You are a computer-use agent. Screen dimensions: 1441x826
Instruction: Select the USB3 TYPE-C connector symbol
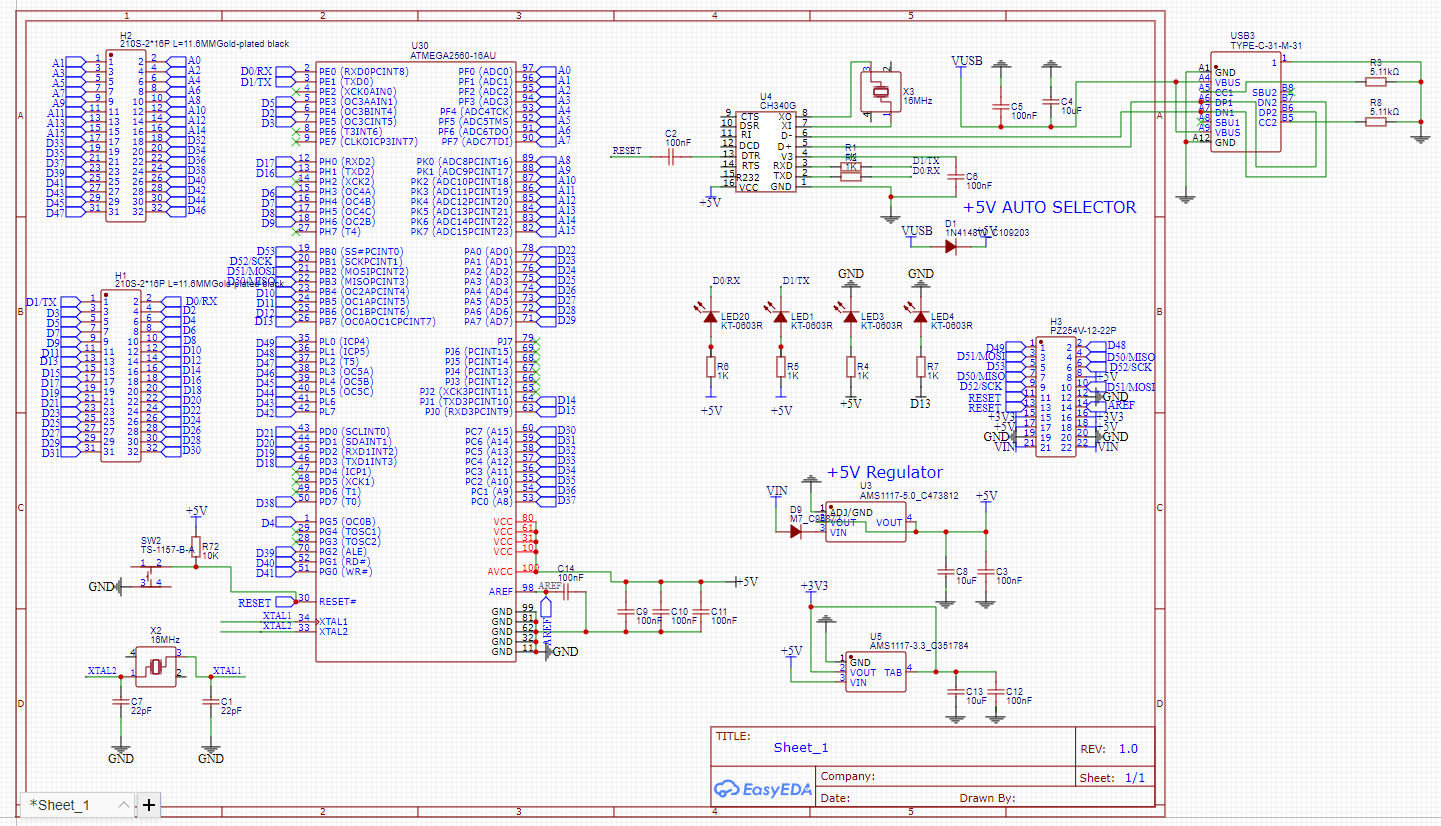[x=1245, y=105]
